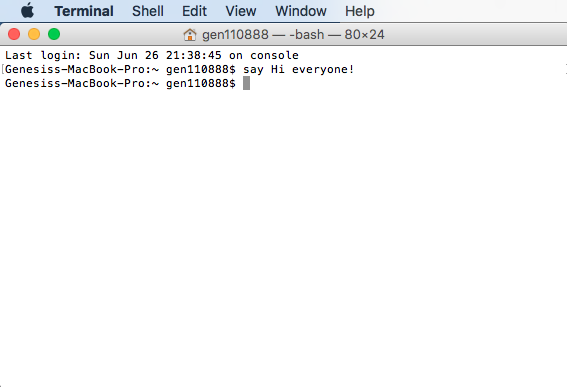This screenshot has height=387, width=567.
Task: Click the gray cursor block at the prompt
Action: 246,83
